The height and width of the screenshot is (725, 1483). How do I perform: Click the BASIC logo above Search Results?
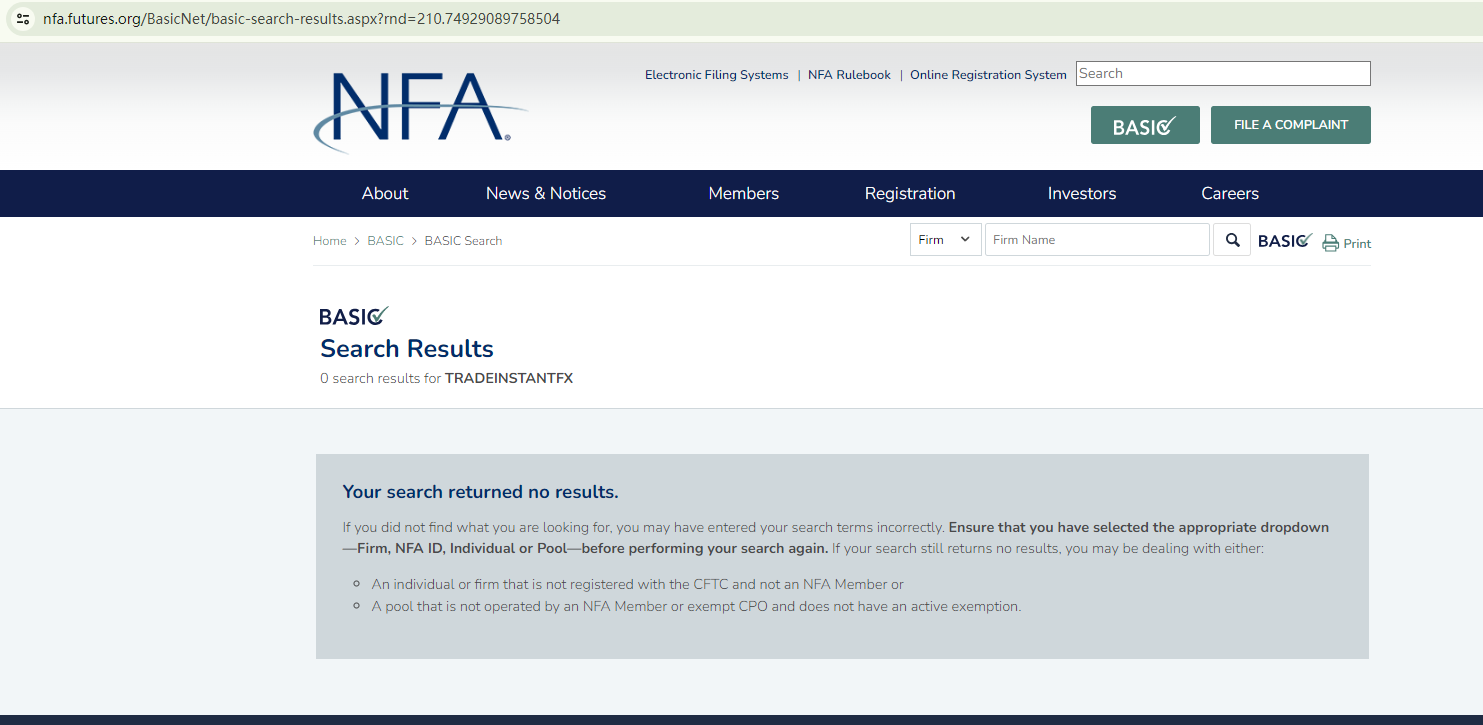(354, 316)
